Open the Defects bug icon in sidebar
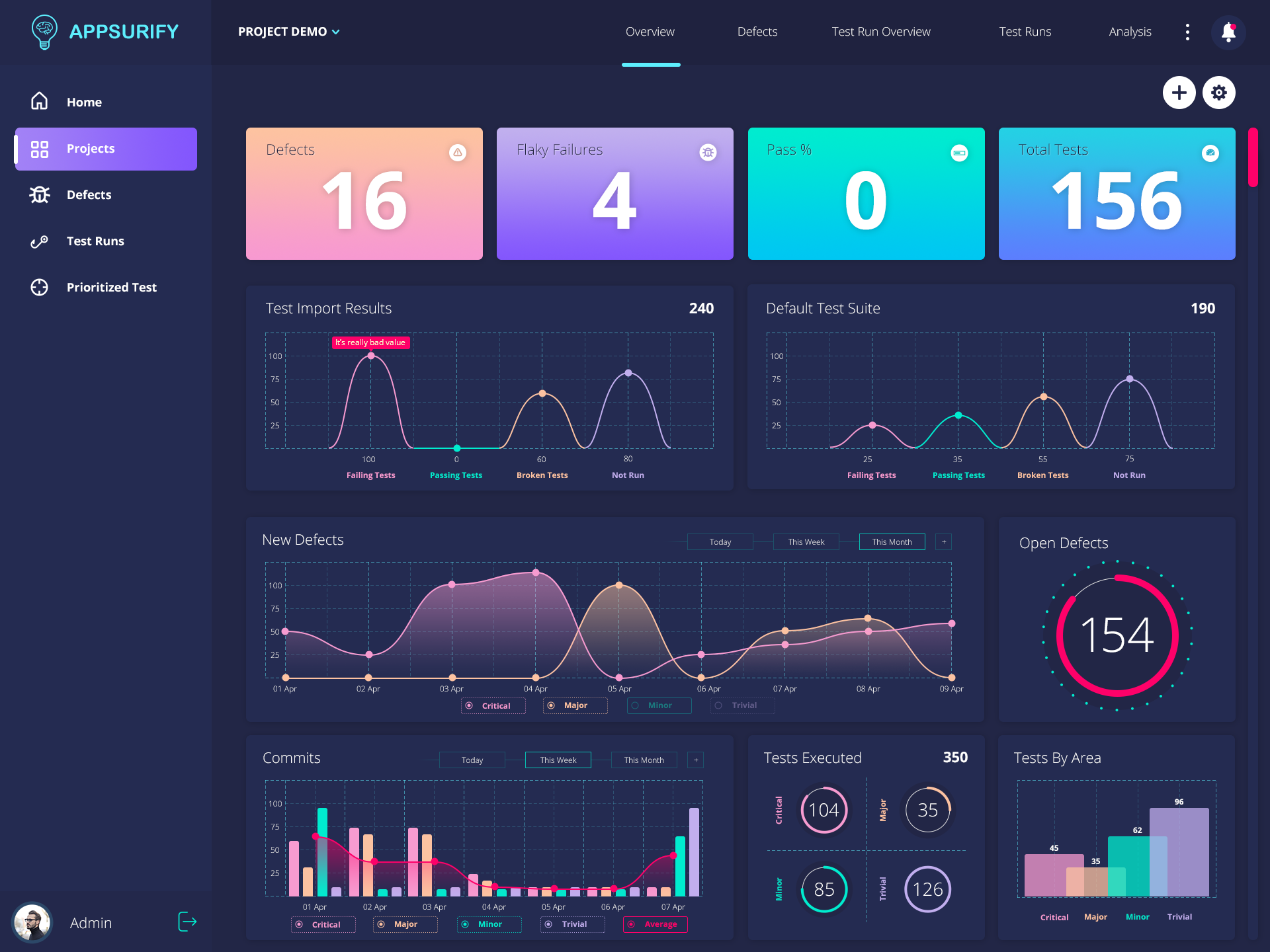Screen dimensions: 1270x952 (x=40, y=194)
